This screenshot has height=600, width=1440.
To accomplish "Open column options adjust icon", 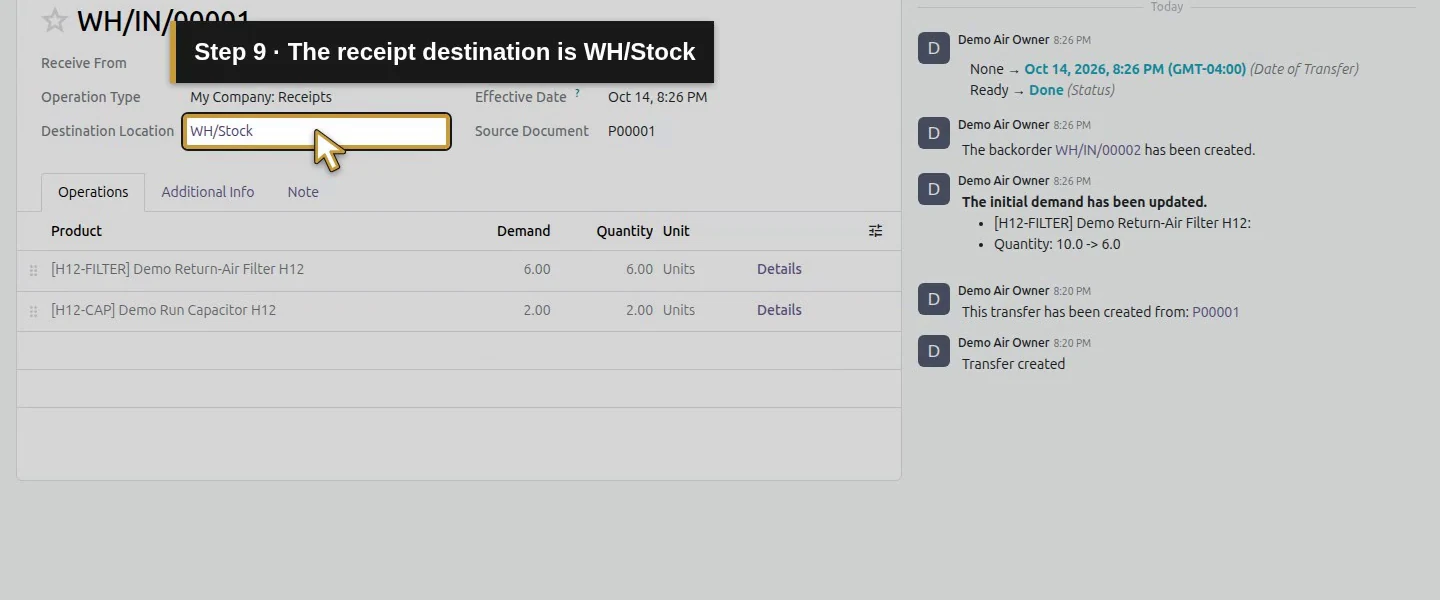I will [875, 231].
